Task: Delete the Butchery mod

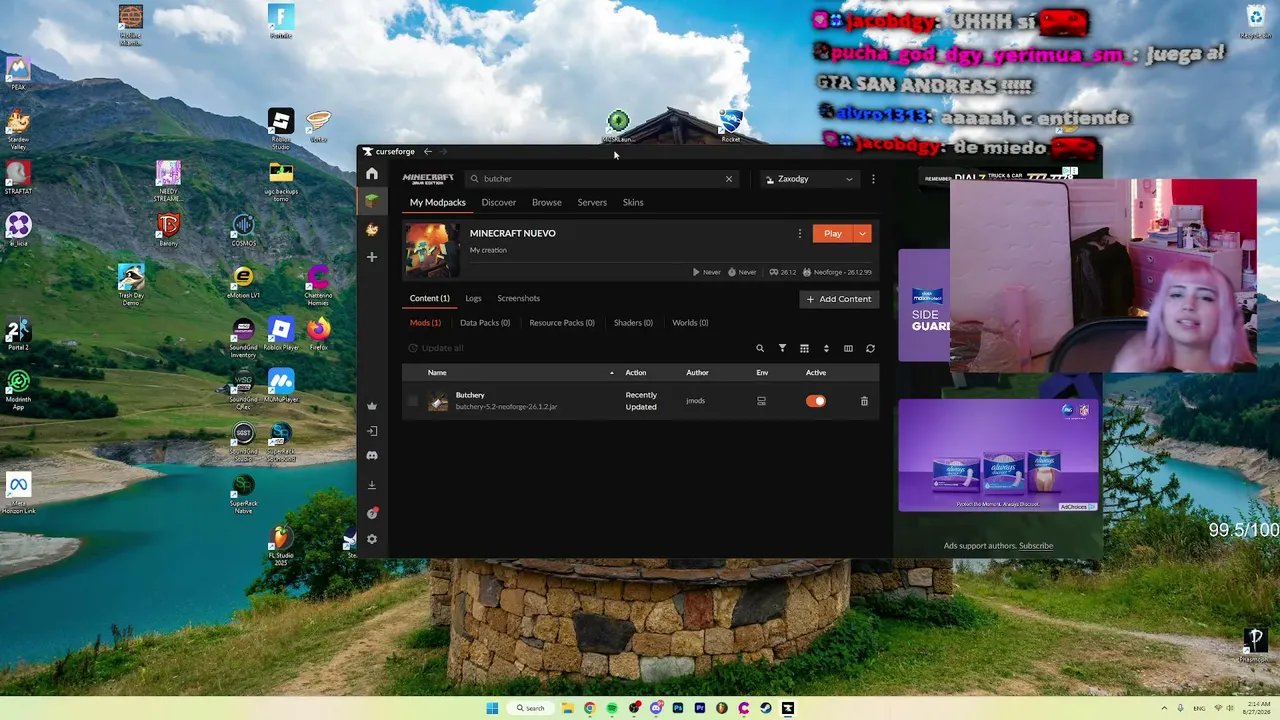Action: click(x=864, y=401)
